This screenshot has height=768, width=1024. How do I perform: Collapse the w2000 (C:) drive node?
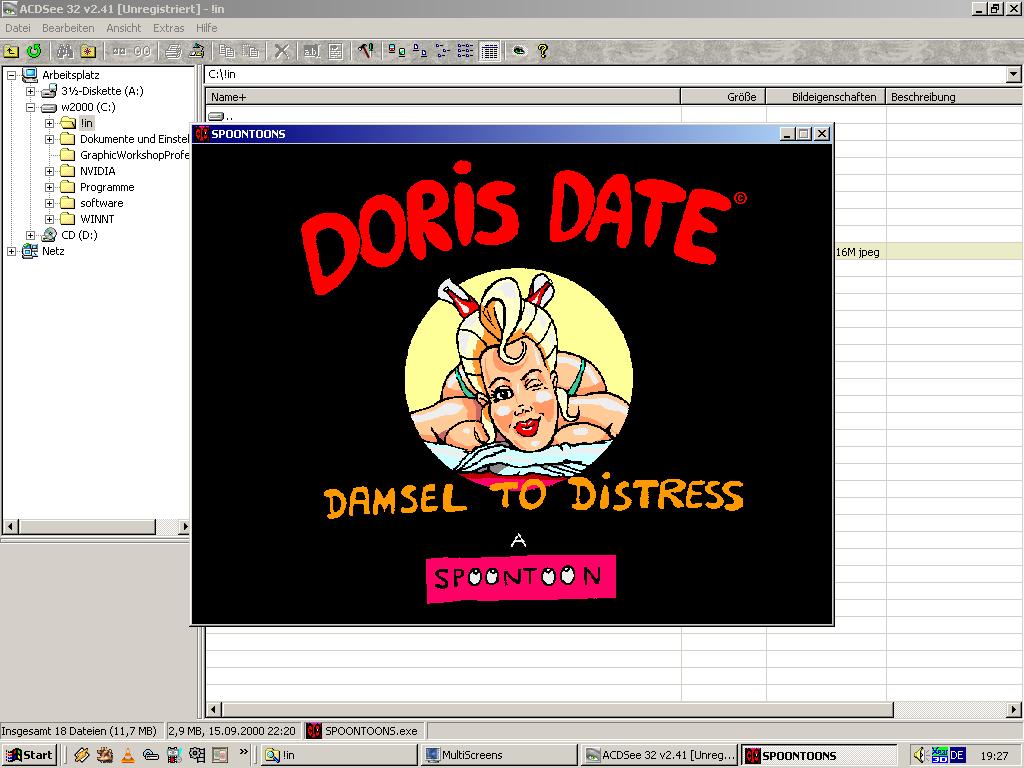click(30, 107)
